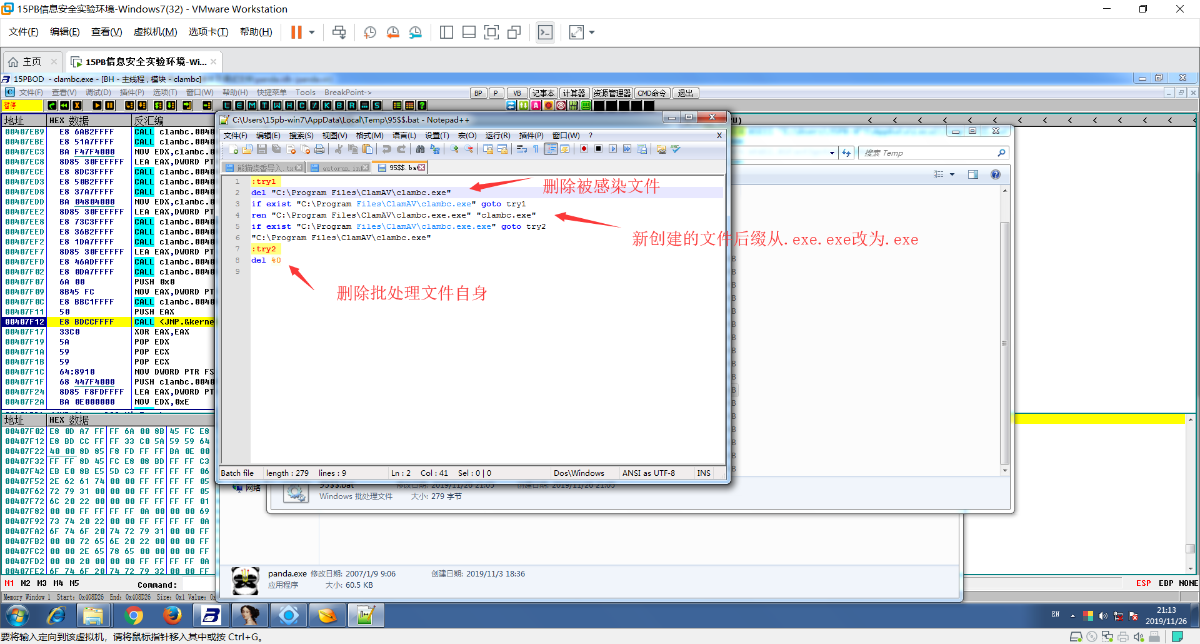1200x644 pixels.
Task: Open Notepad++ 插件(P) menu
Action: pyautogui.click(x=531, y=135)
